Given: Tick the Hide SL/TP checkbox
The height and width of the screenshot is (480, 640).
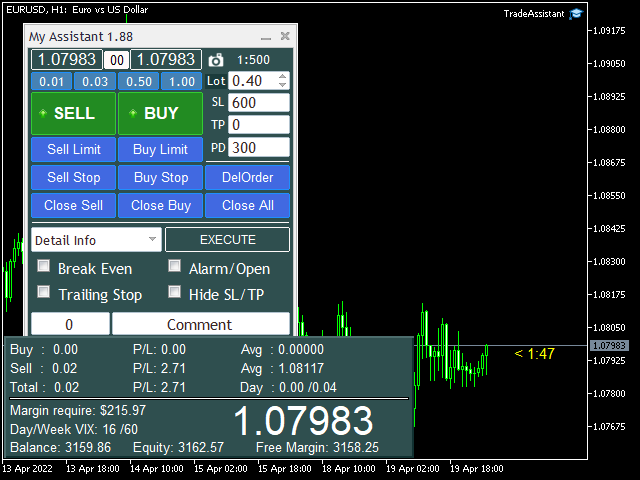Looking at the screenshot, I should click(x=174, y=291).
